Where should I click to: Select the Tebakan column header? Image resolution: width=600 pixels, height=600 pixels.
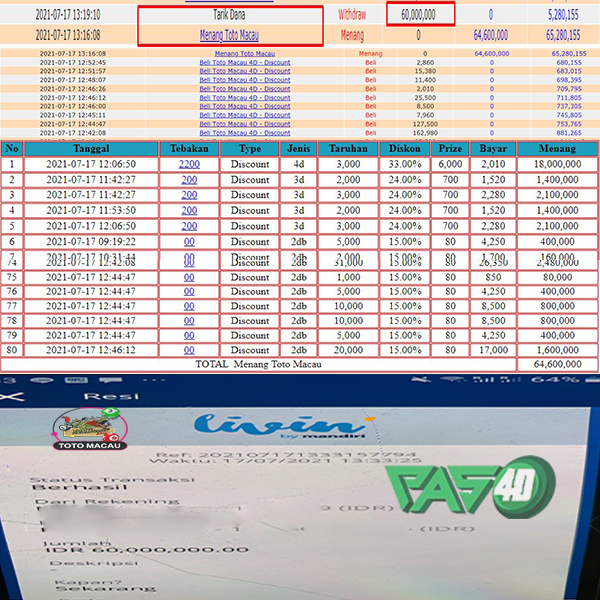point(189,148)
